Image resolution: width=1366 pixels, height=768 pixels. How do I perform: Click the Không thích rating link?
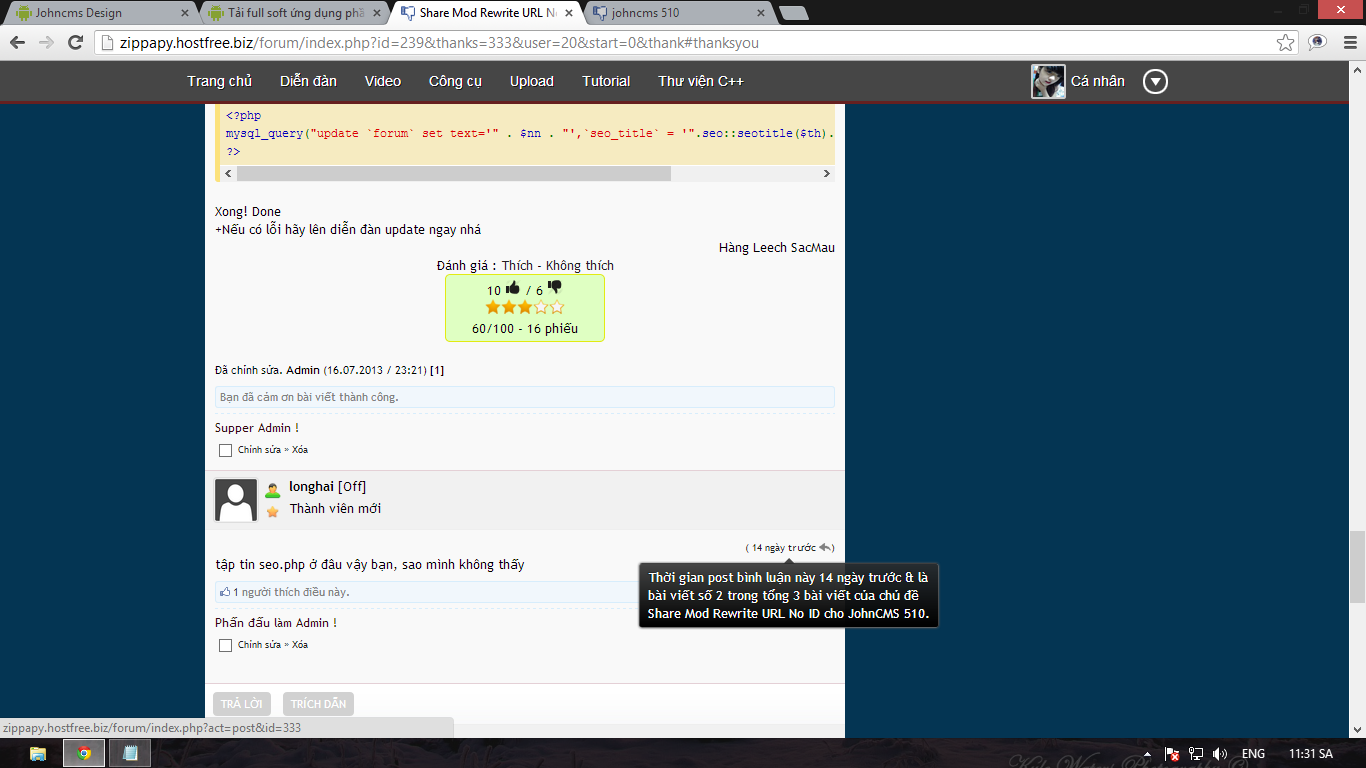click(580, 265)
